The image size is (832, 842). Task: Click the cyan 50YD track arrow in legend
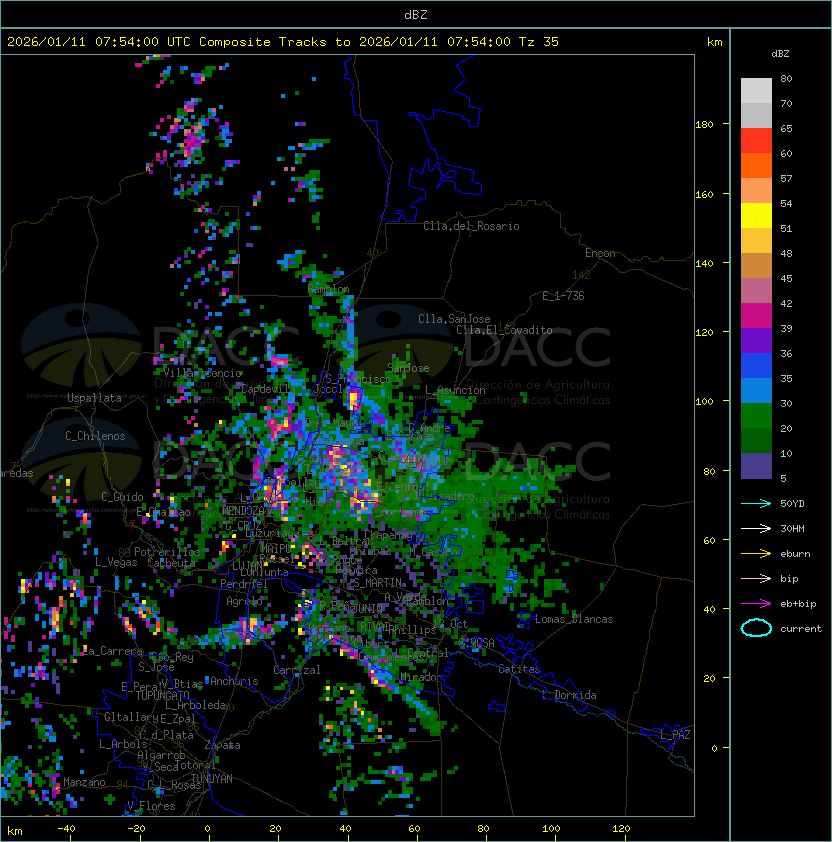pos(756,503)
